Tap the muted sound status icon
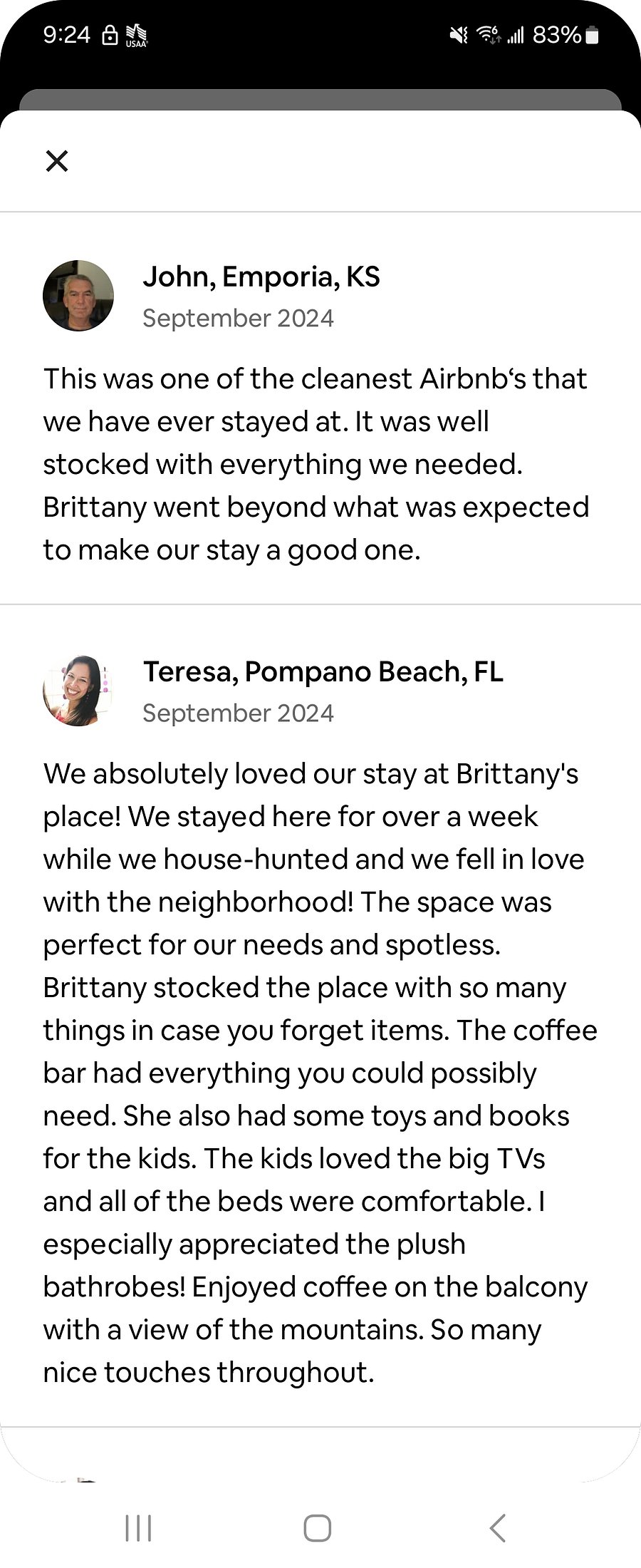Viewport: 641px width, 1568px height. [x=459, y=35]
